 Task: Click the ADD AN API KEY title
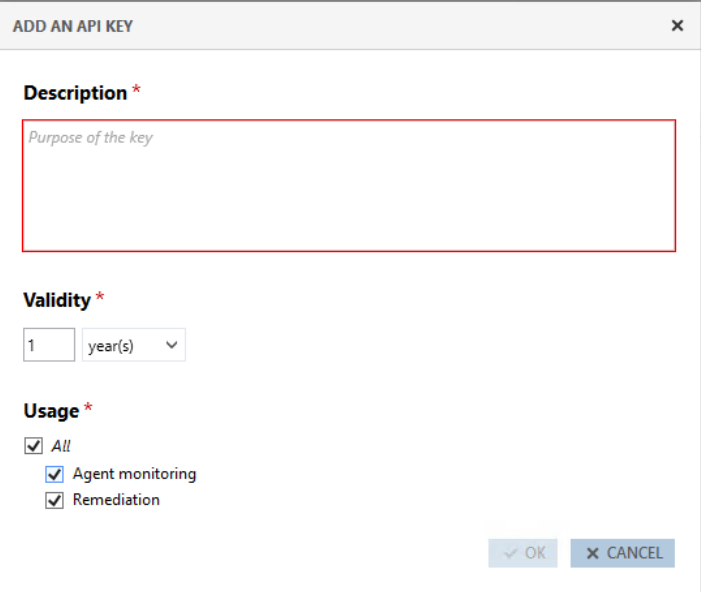72,26
